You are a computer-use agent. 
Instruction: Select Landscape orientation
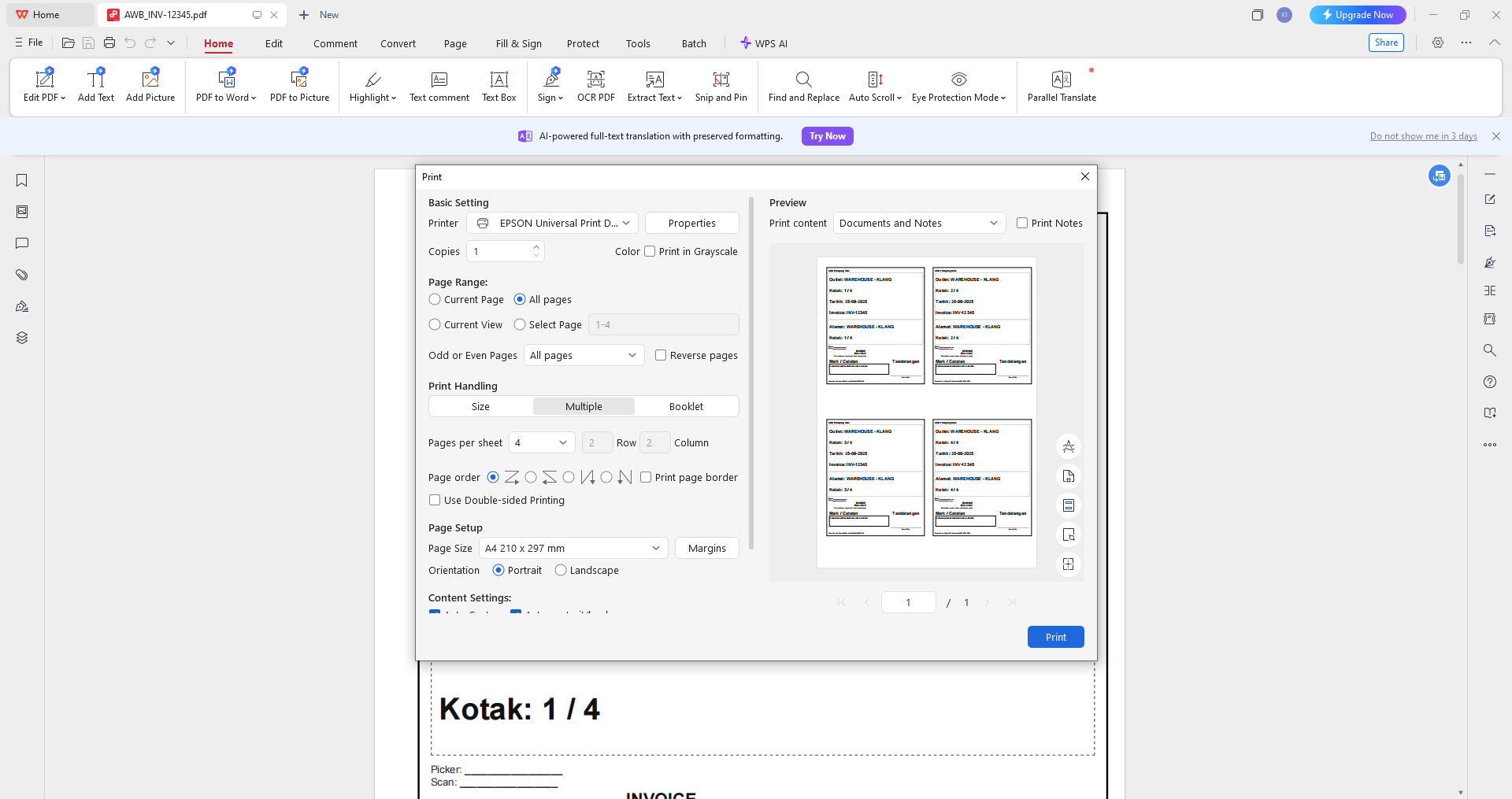click(560, 570)
